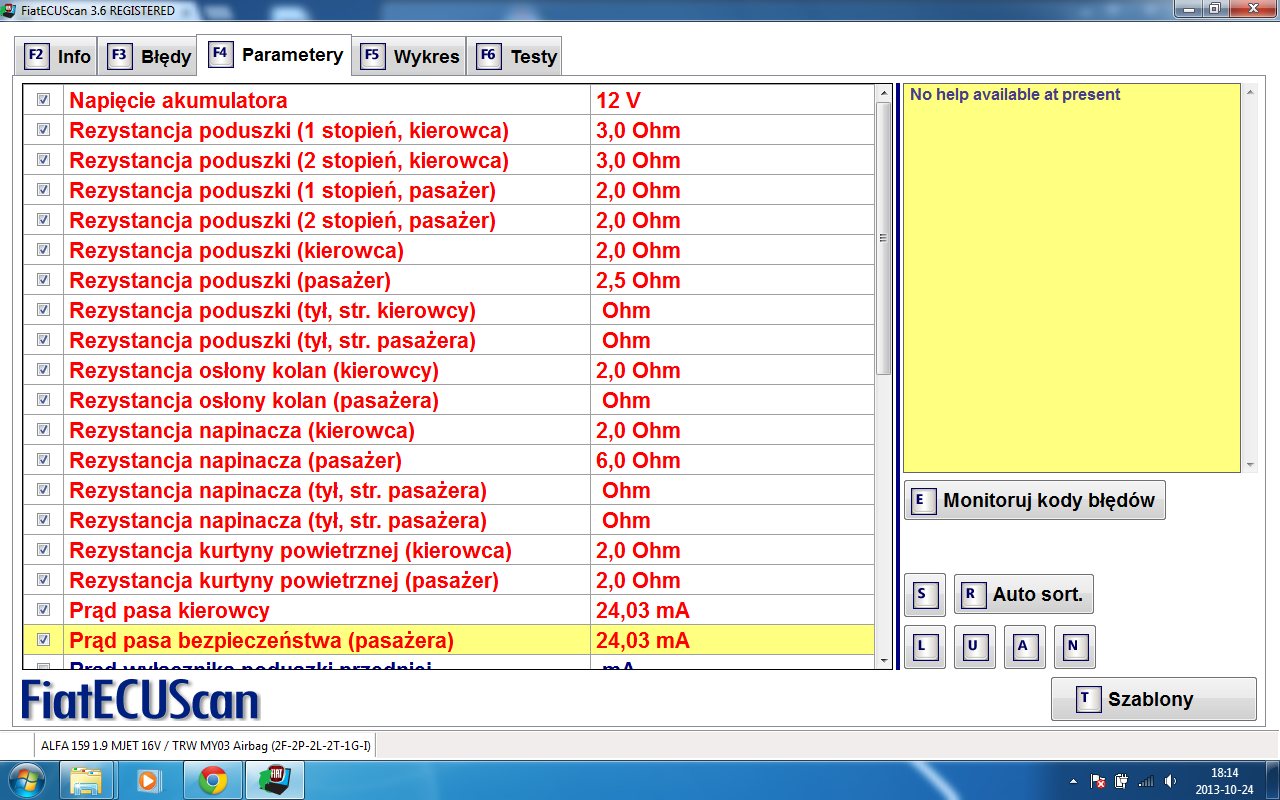The width and height of the screenshot is (1280, 800).
Task: Open Windows Media Player from the taskbar
Action: [149, 780]
